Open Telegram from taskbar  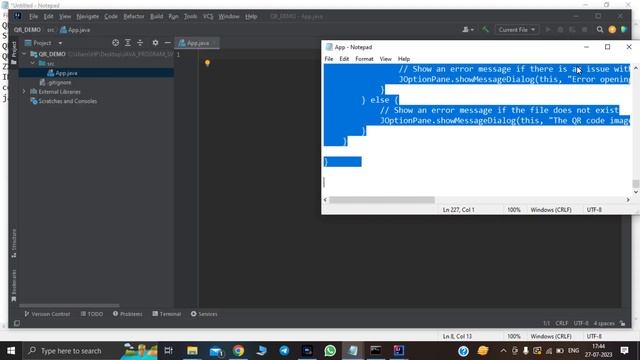point(284,351)
